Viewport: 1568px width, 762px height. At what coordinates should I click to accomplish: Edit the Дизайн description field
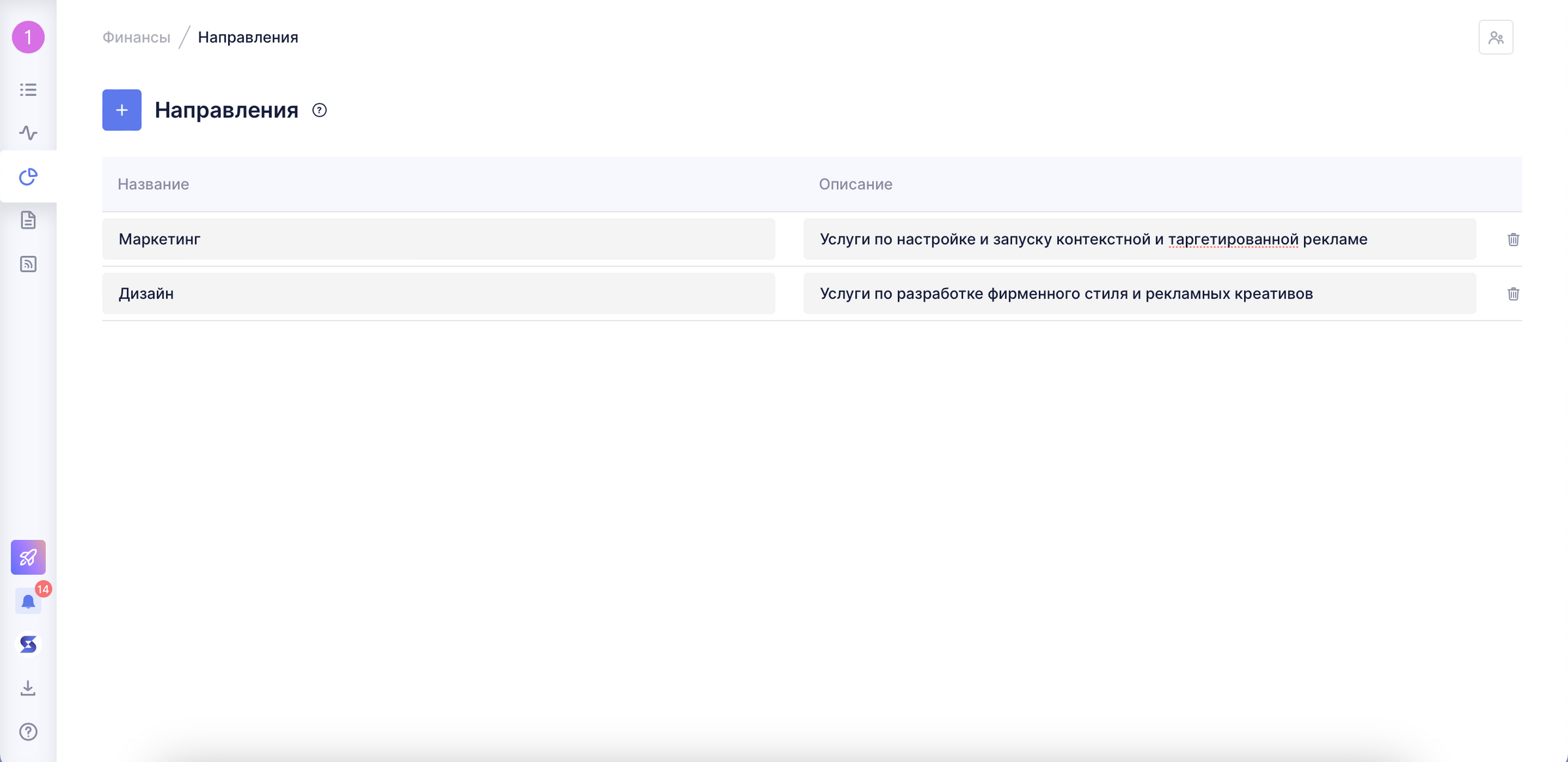click(x=1139, y=293)
